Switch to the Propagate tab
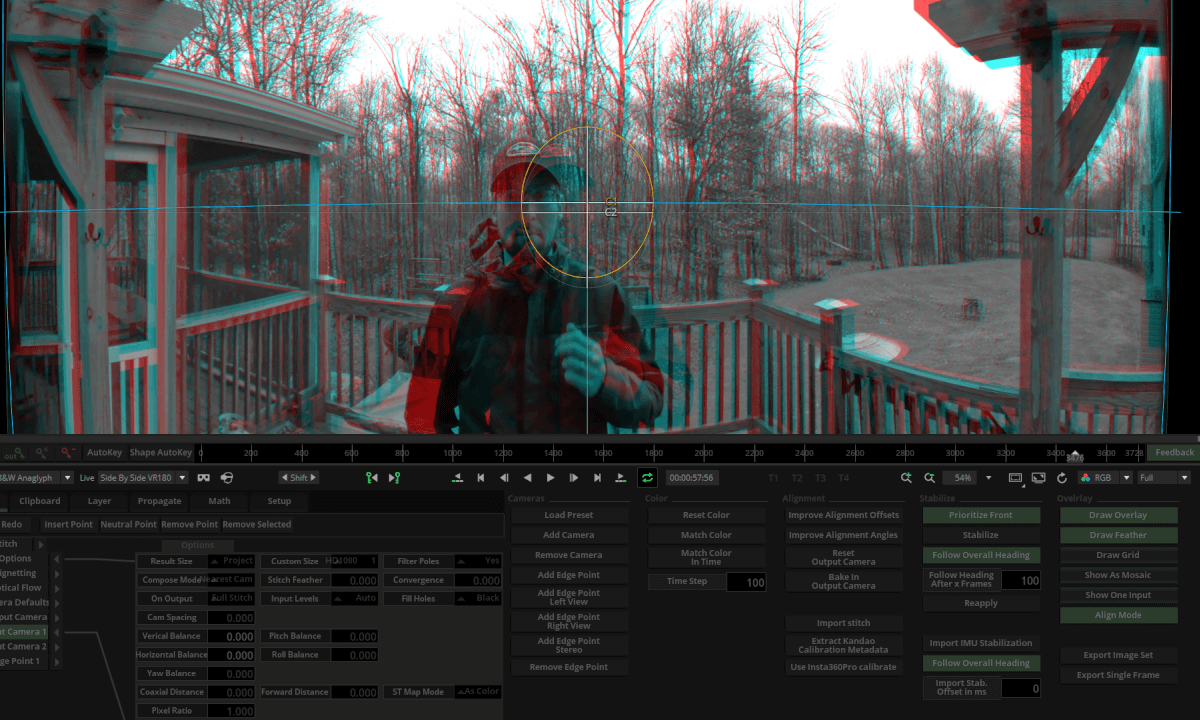 pos(159,501)
